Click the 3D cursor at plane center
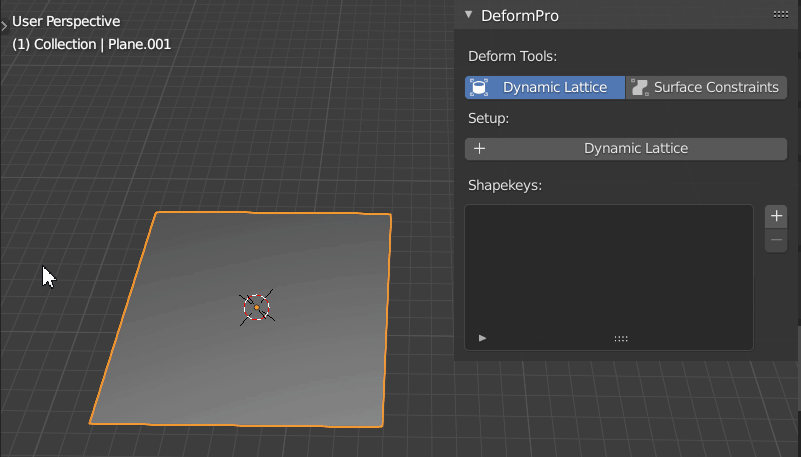The image size is (801, 457). 256,307
